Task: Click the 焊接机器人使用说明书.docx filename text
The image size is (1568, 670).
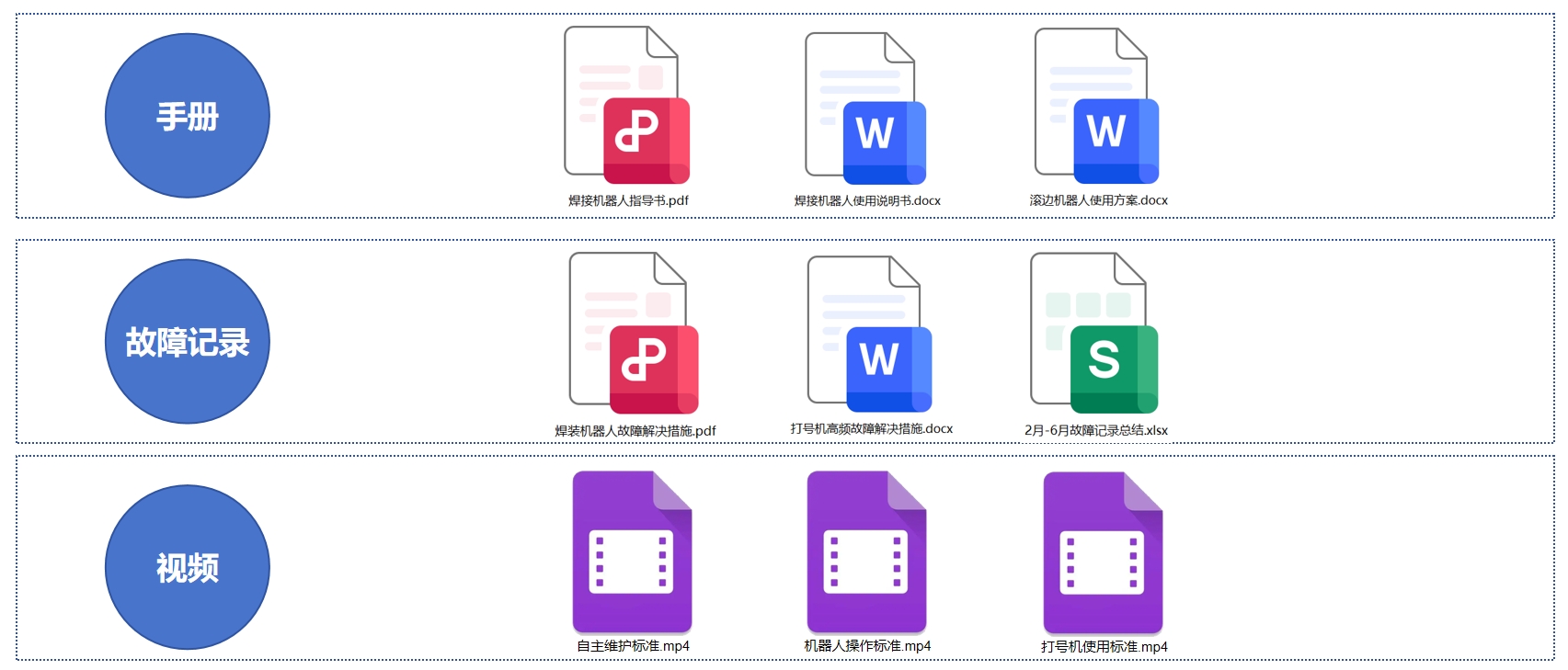Action: (867, 200)
